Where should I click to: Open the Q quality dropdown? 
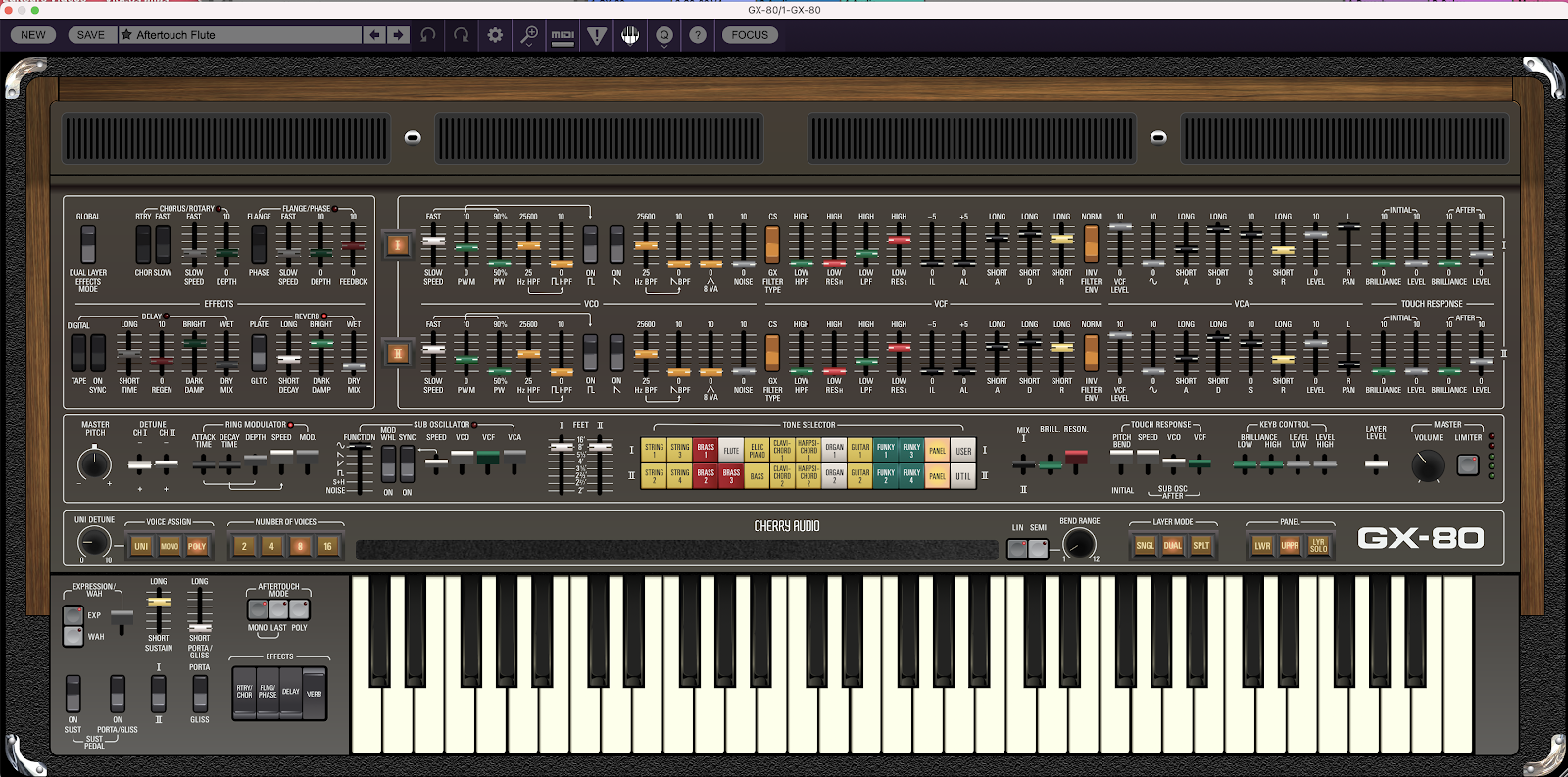pyautogui.click(x=664, y=35)
